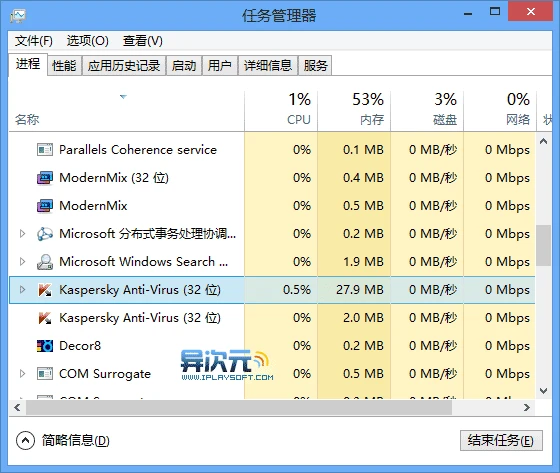560x473 pixels.
Task: Click the 27.9 MB memory value
Action: point(360,290)
